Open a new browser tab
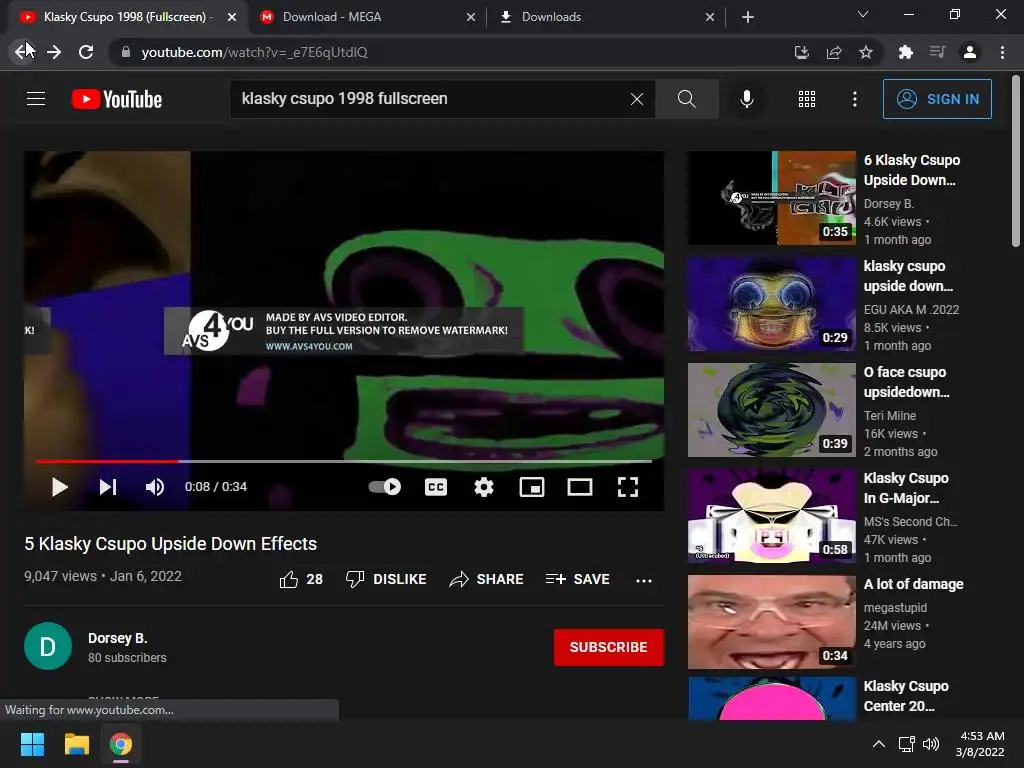 [748, 17]
